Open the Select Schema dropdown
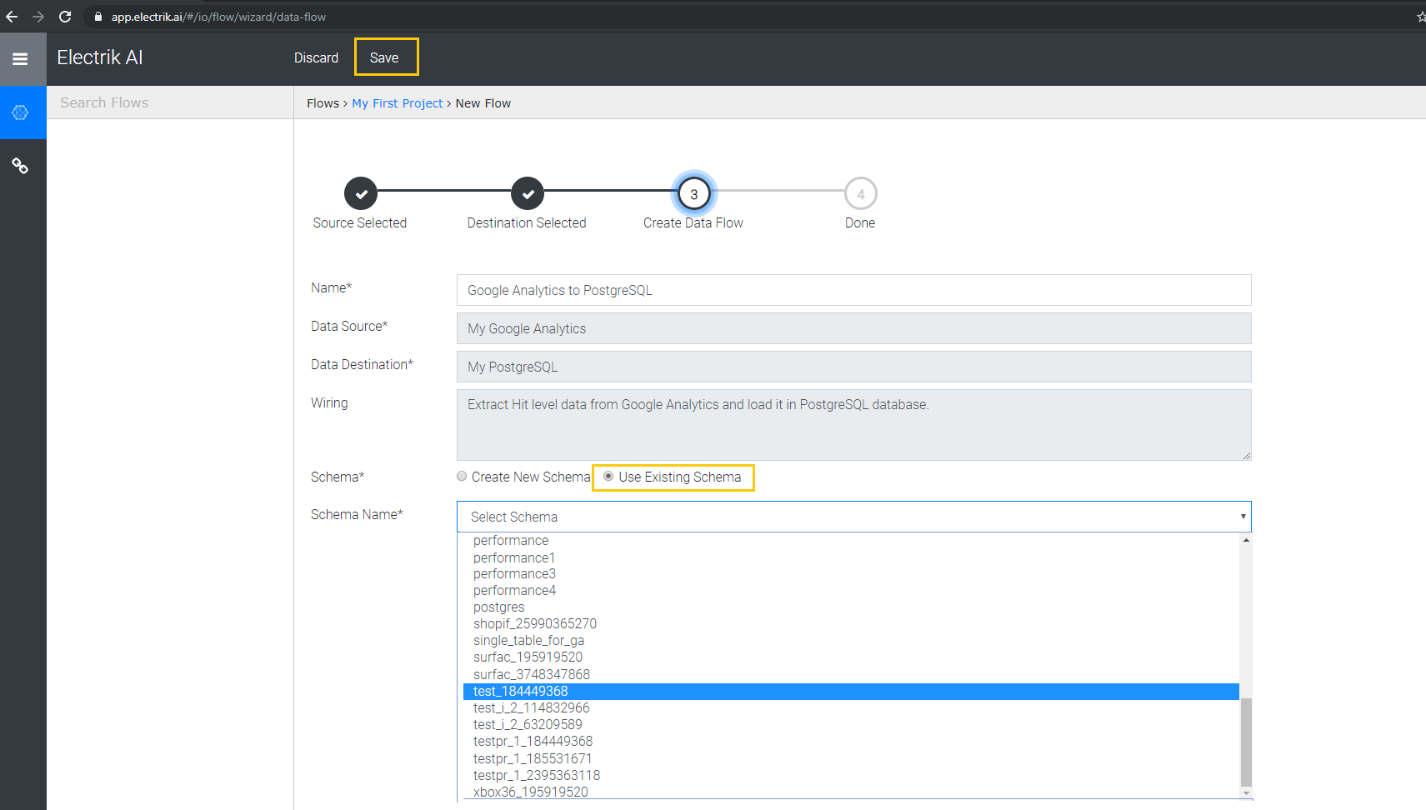 click(x=853, y=516)
